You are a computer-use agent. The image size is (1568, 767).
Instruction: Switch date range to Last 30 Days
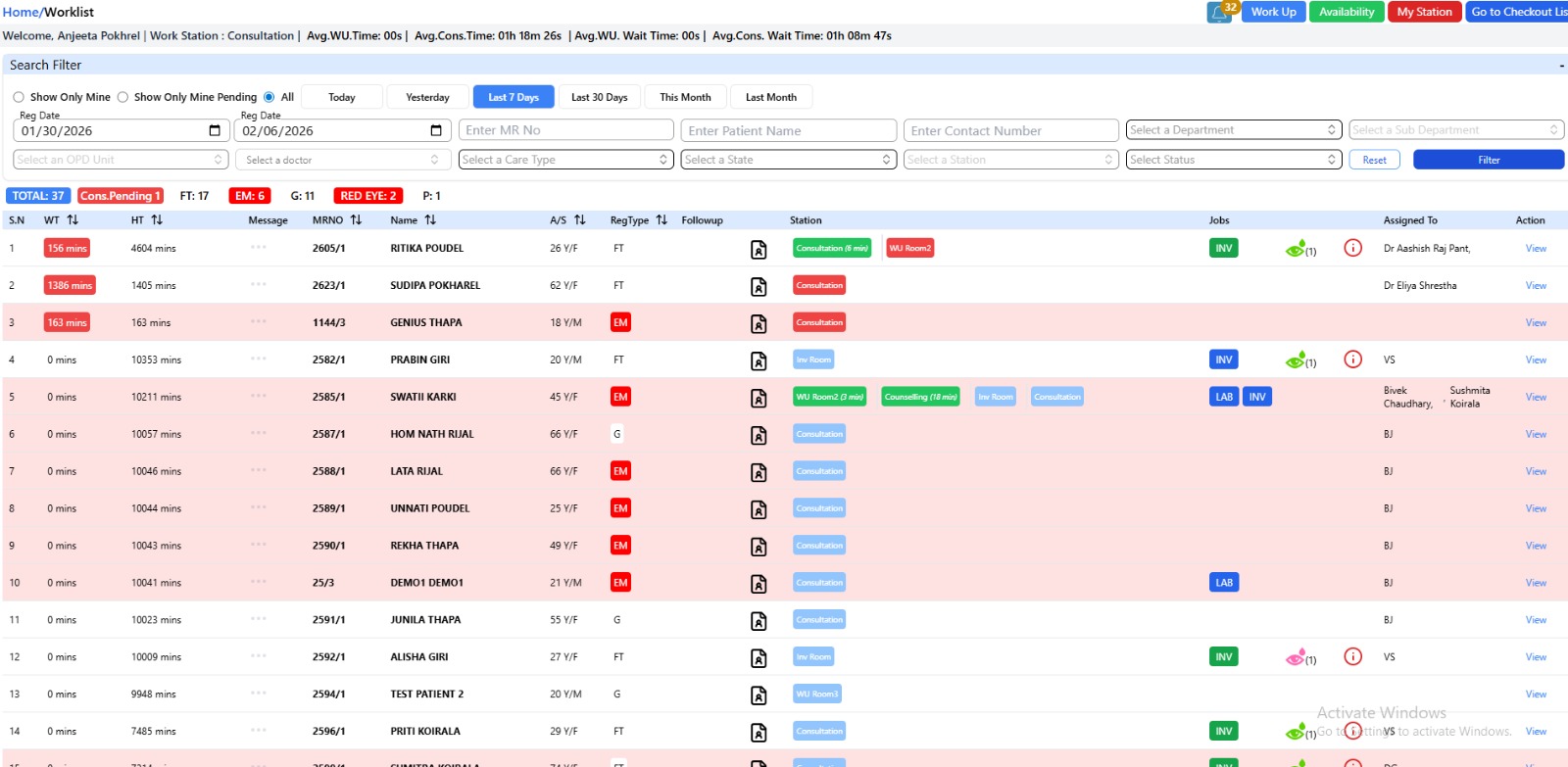point(599,97)
